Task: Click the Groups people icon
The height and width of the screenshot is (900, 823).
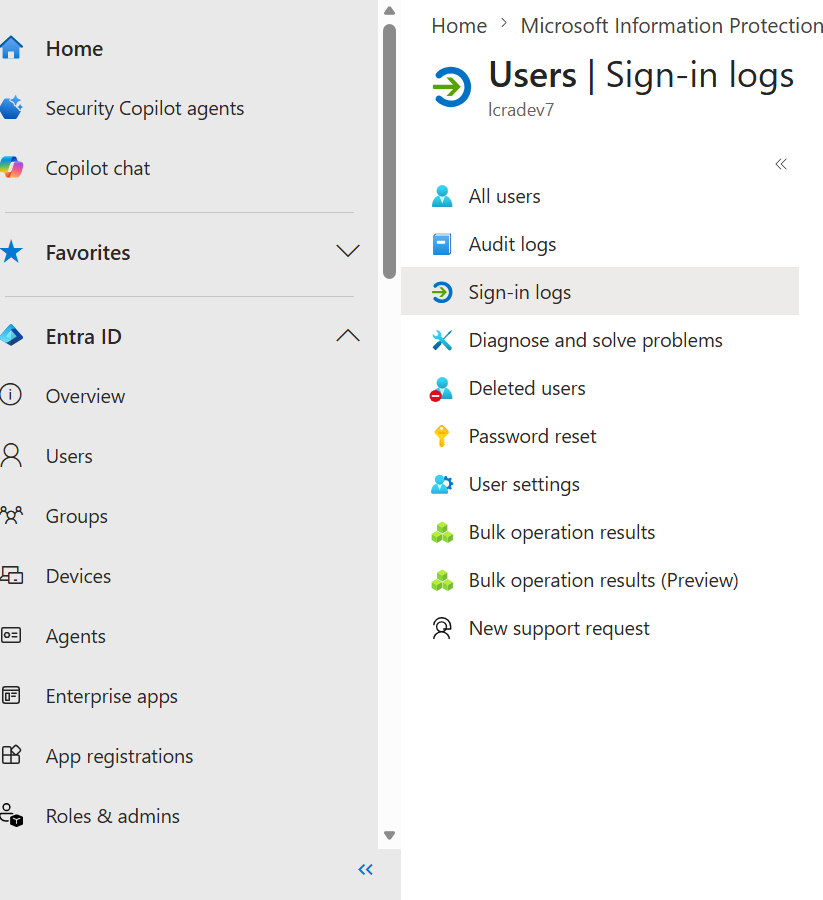Action: click(x=11, y=515)
